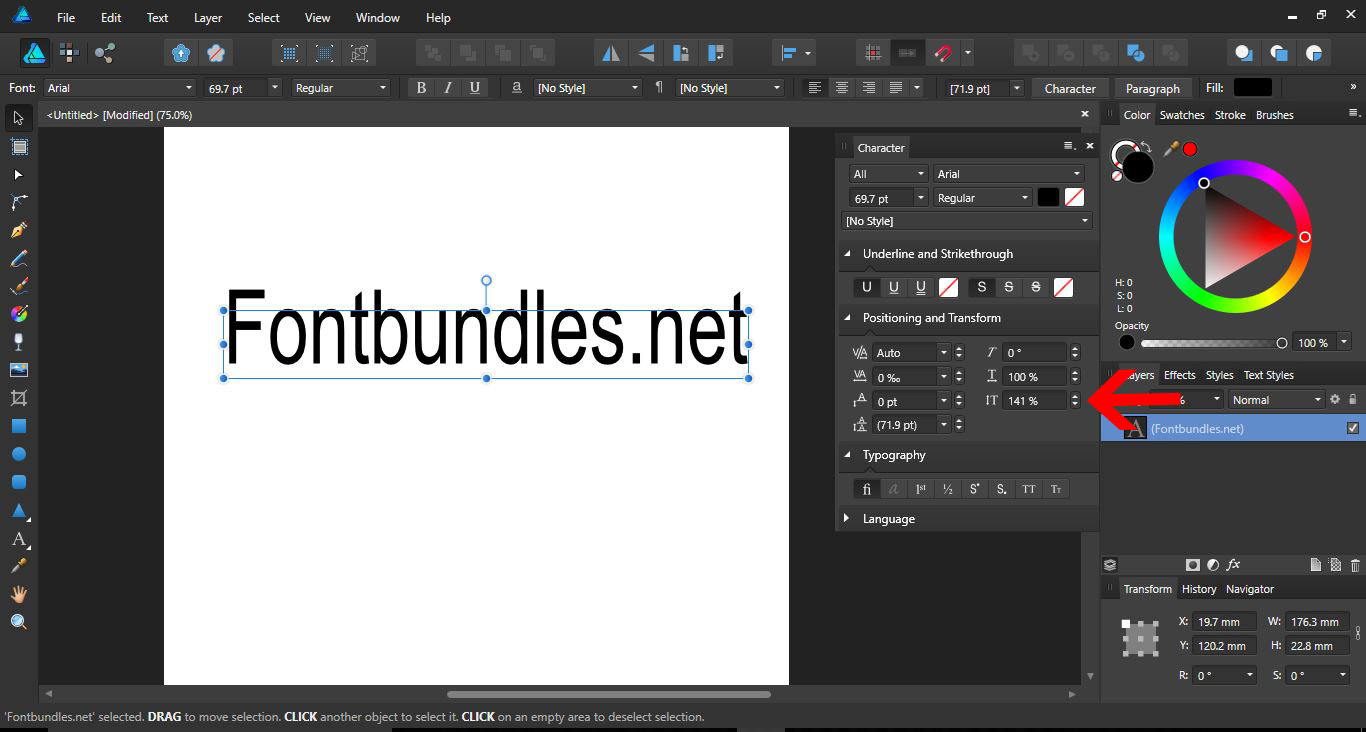
Task: Open the Text menu
Action: coord(157,17)
